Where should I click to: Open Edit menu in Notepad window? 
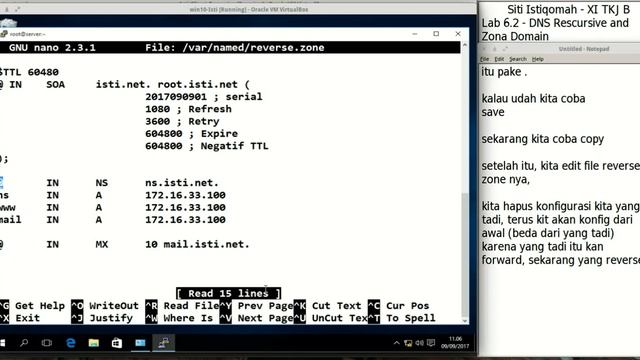pyautogui.click(x=499, y=59)
